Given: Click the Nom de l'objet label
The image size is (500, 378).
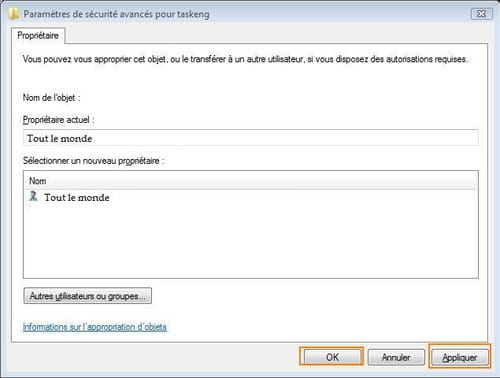Looking at the screenshot, I should 51,98.
